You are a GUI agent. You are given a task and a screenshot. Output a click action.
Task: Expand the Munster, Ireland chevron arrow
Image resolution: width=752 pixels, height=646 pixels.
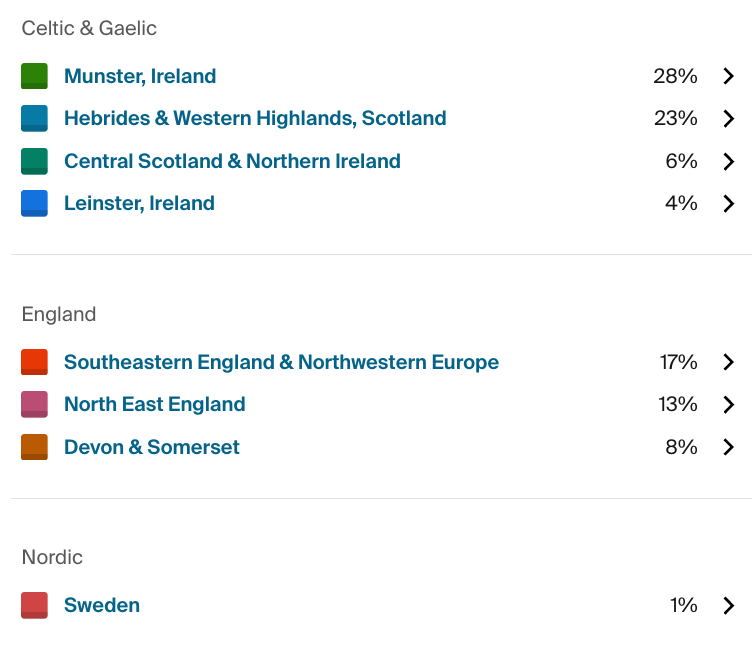pyautogui.click(x=728, y=76)
